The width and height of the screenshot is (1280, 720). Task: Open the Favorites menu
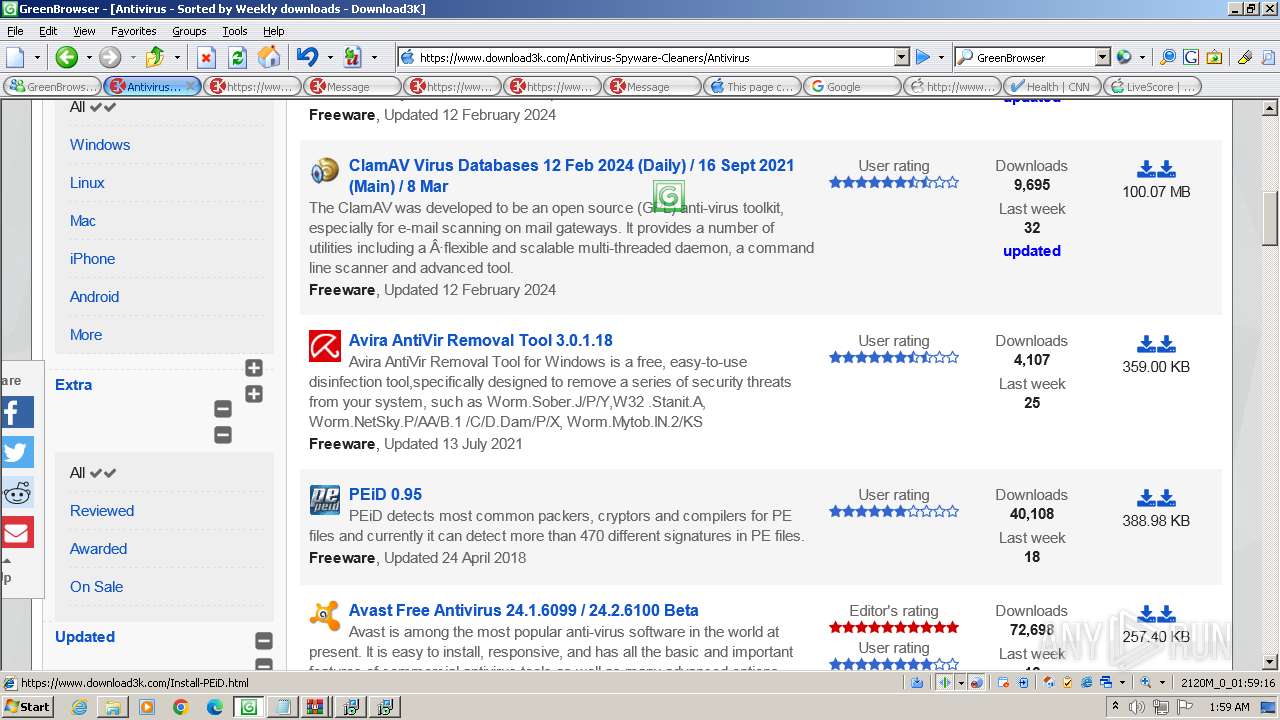(x=133, y=31)
